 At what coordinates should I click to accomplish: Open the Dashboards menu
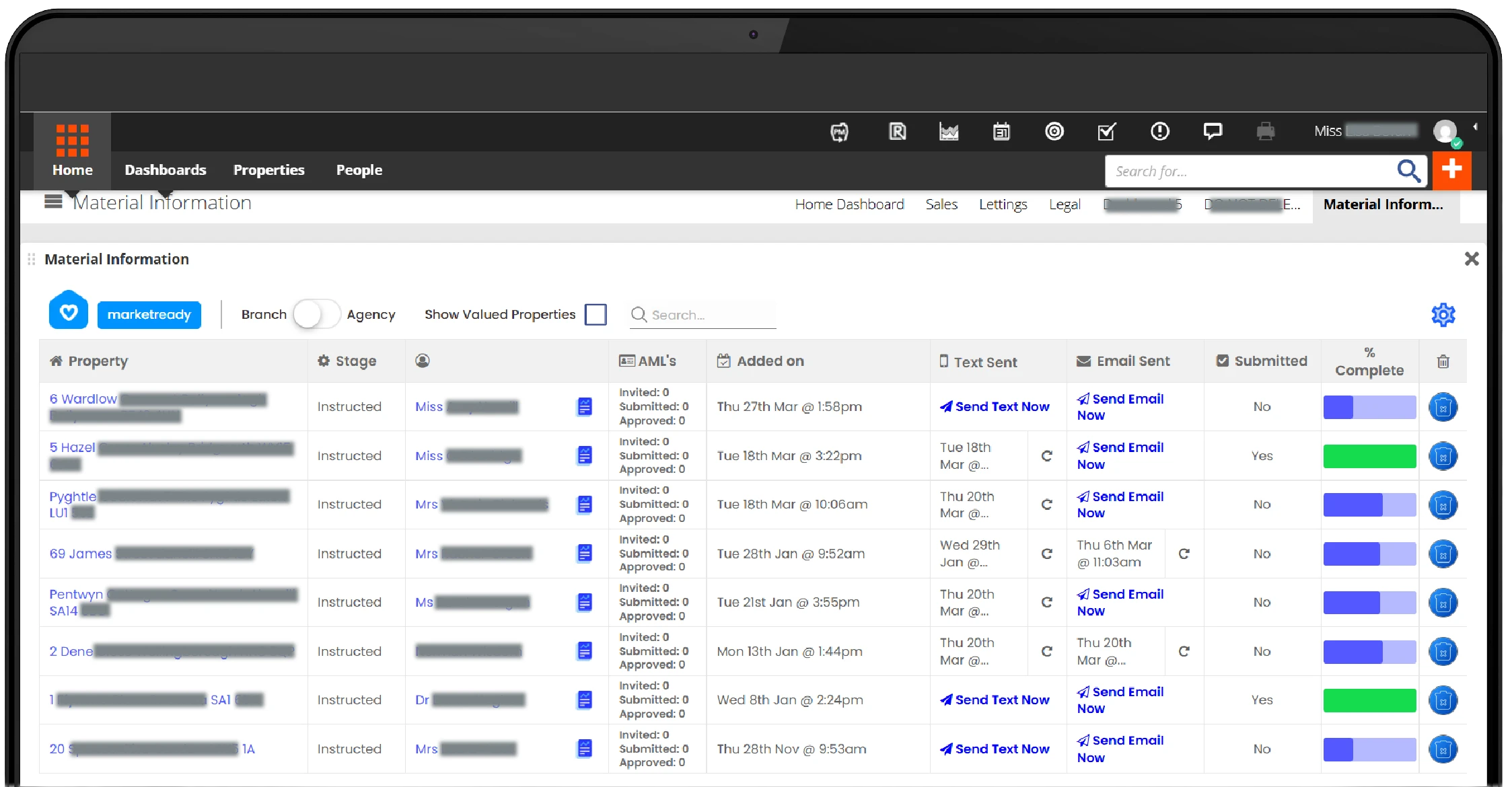point(165,170)
